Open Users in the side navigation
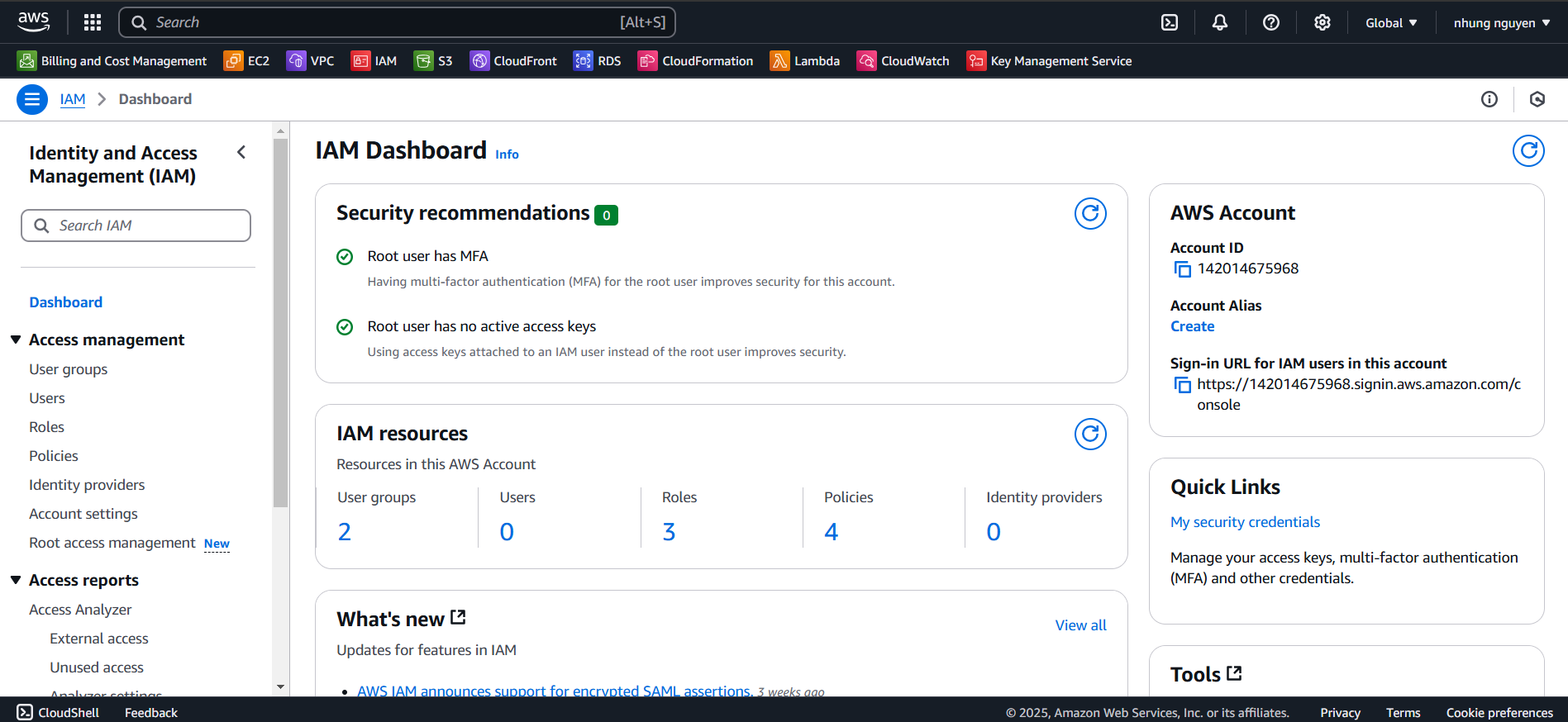 click(47, 398)
